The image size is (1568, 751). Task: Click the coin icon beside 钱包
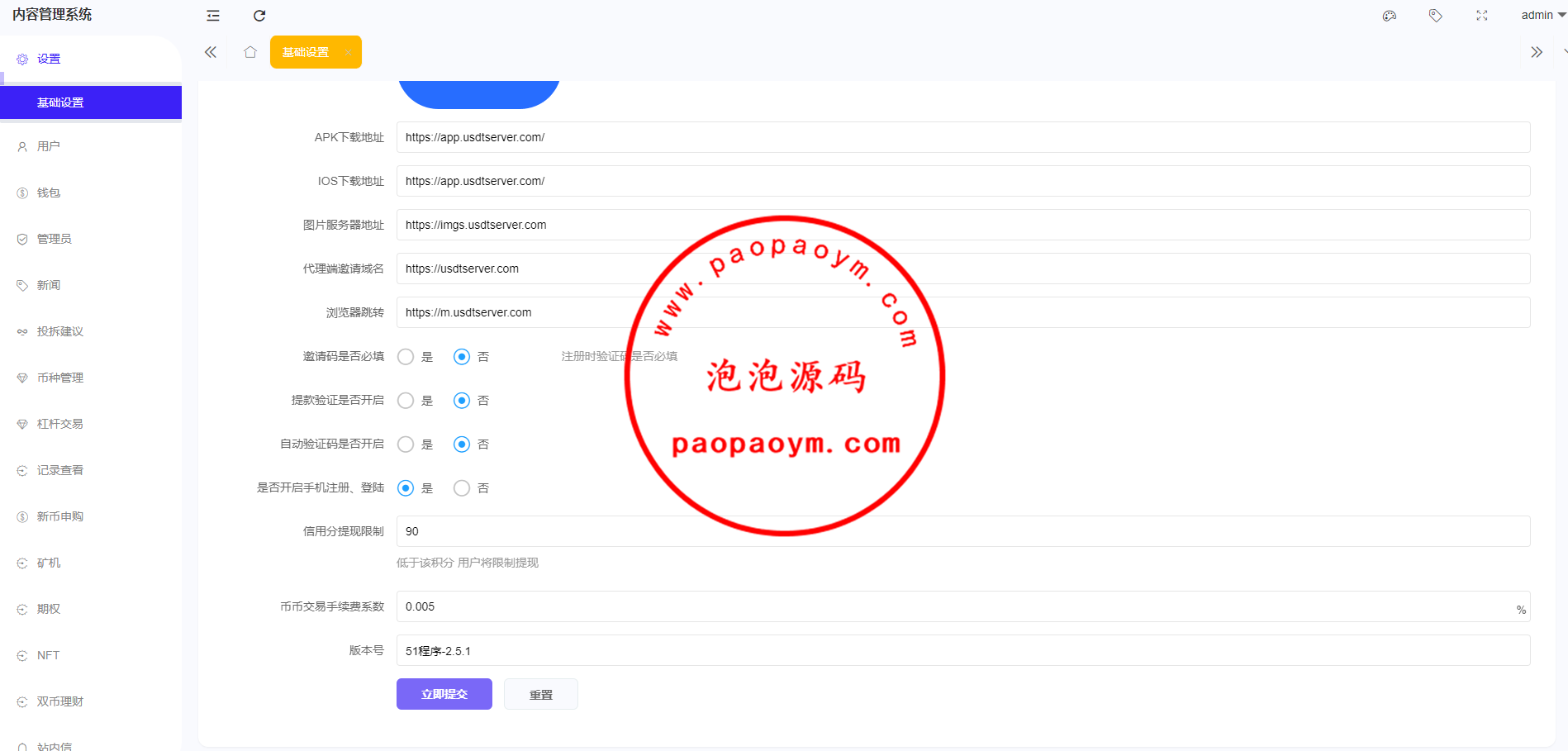22,193
